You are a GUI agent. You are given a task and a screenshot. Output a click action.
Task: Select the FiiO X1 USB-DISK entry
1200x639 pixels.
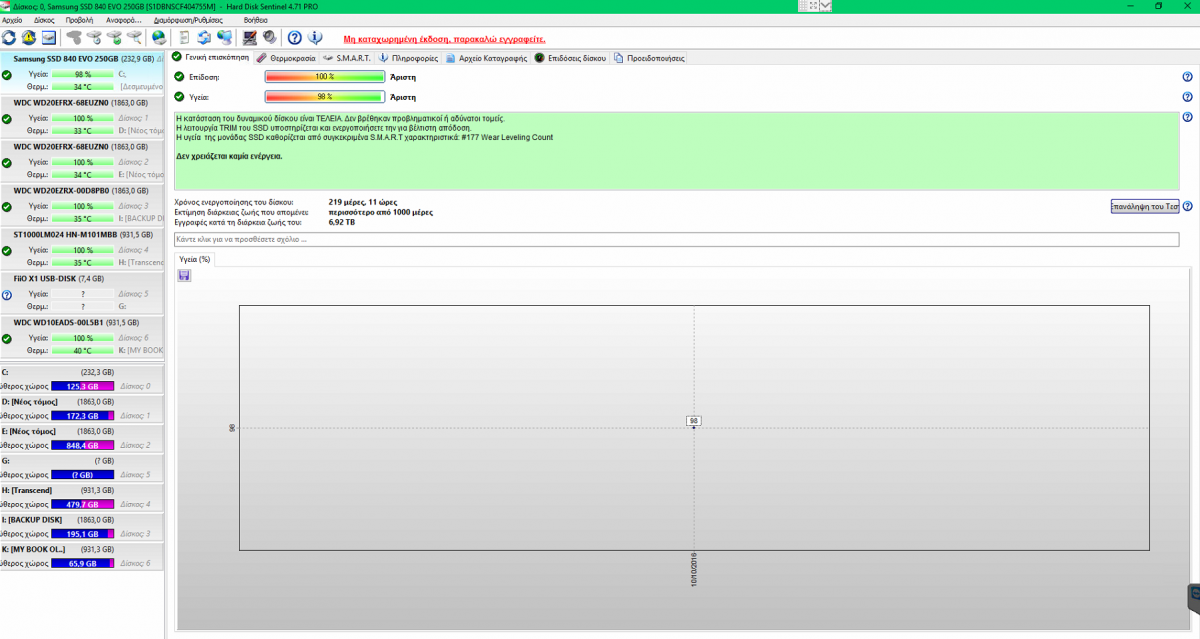coord(52,279)
